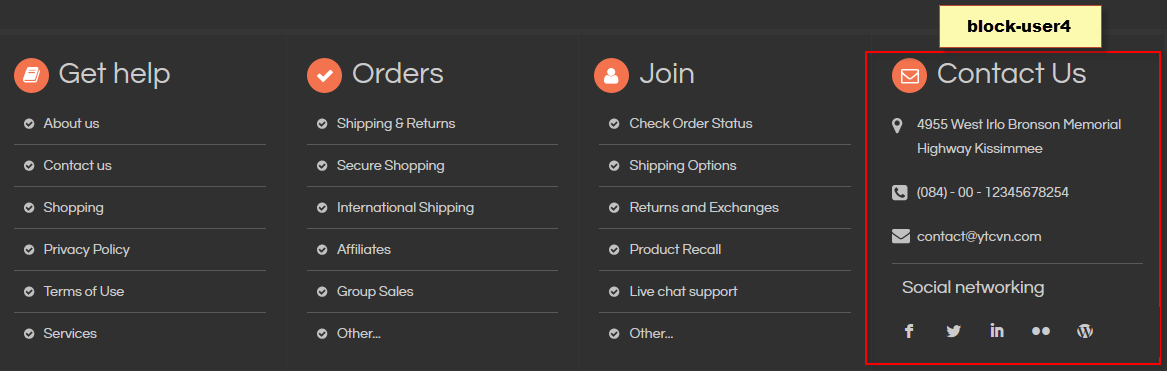Select Check Order Status link
Viewport: 1167px width, 371px height.
tap(691, 124)
